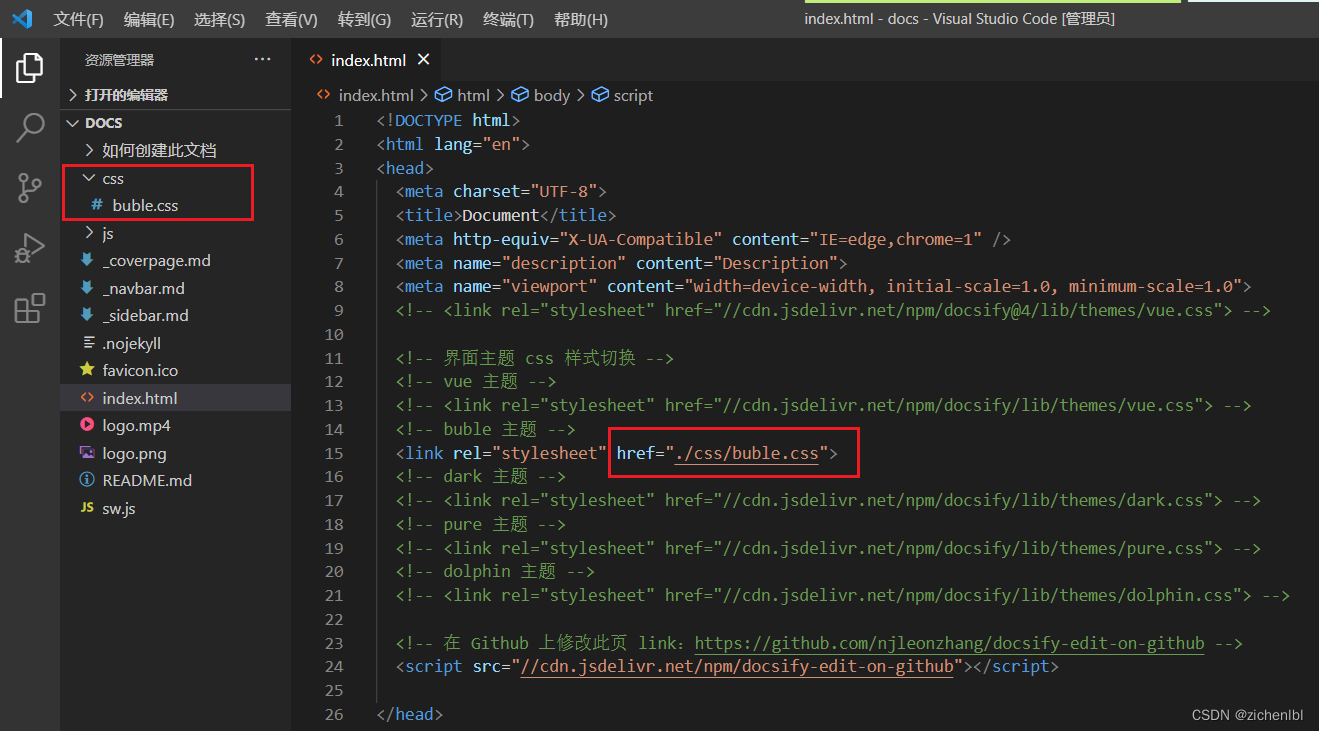Click the html breadcrumb segment
This screenshot has height=731, width=1319.
click(473, 95)
